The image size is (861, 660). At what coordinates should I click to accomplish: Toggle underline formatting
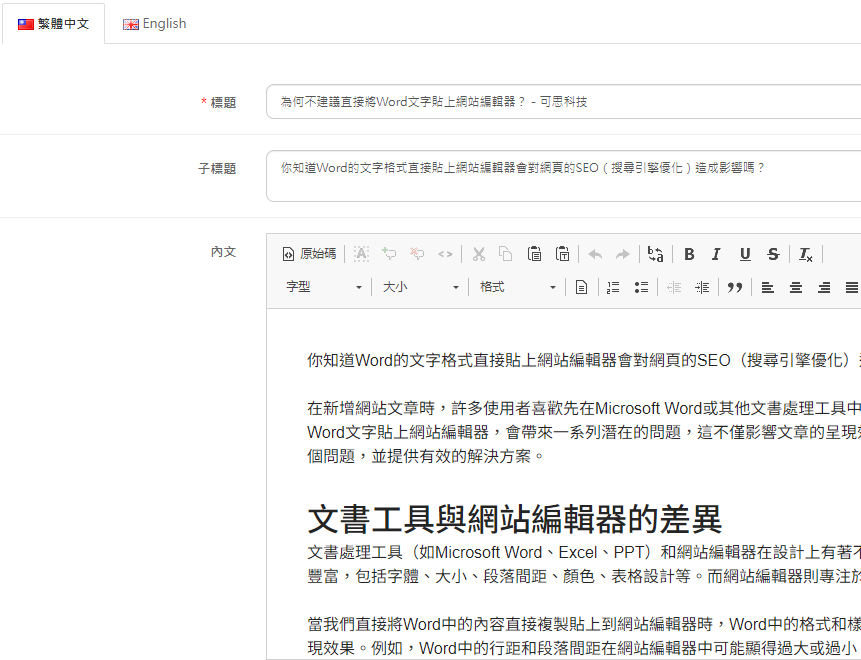pos(745,253)
